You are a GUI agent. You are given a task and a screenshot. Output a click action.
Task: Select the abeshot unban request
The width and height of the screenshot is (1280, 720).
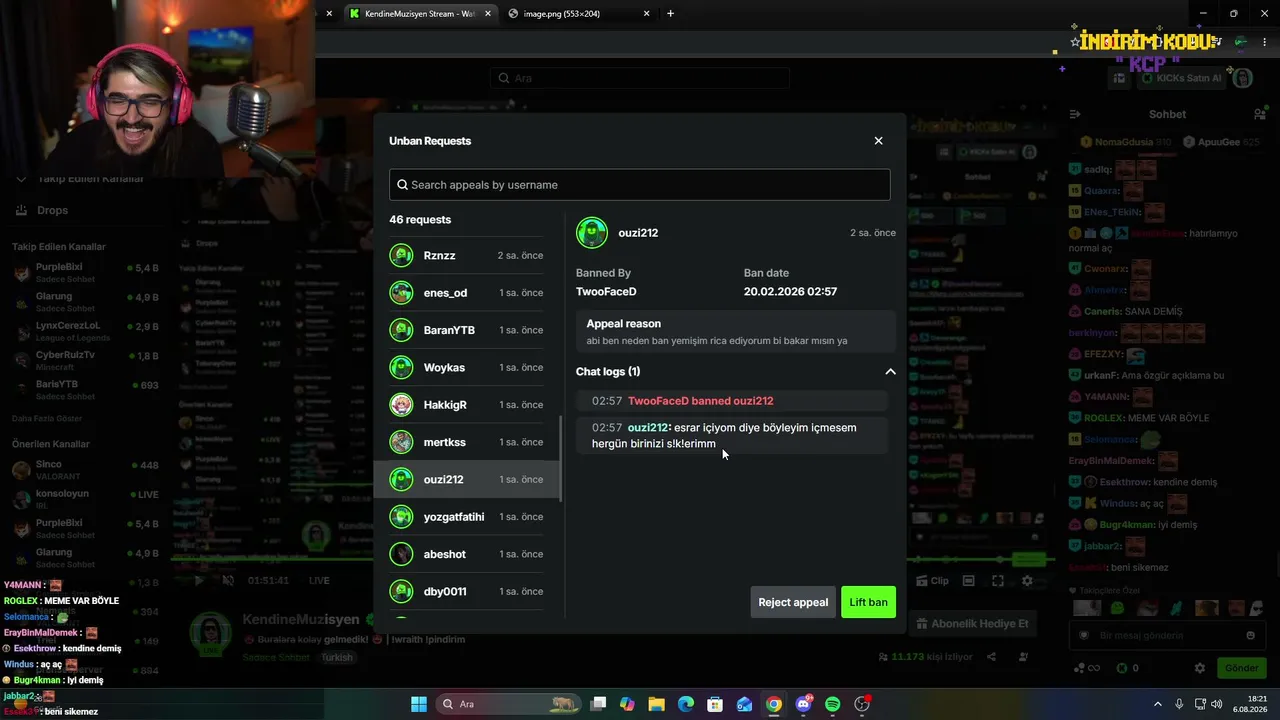pyautogui.click(x=466, y=554)
